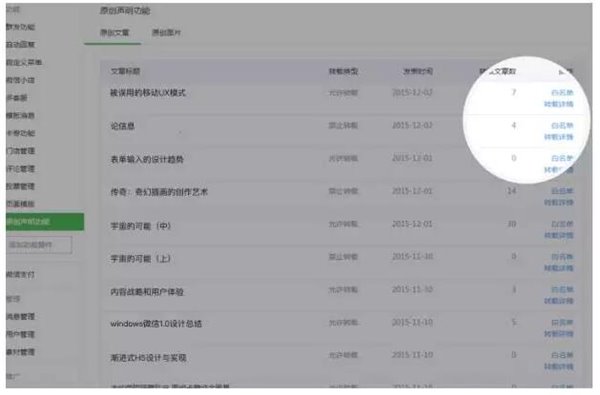
Task: Click article title 表单输入的设计趋势
Action: 147,159
